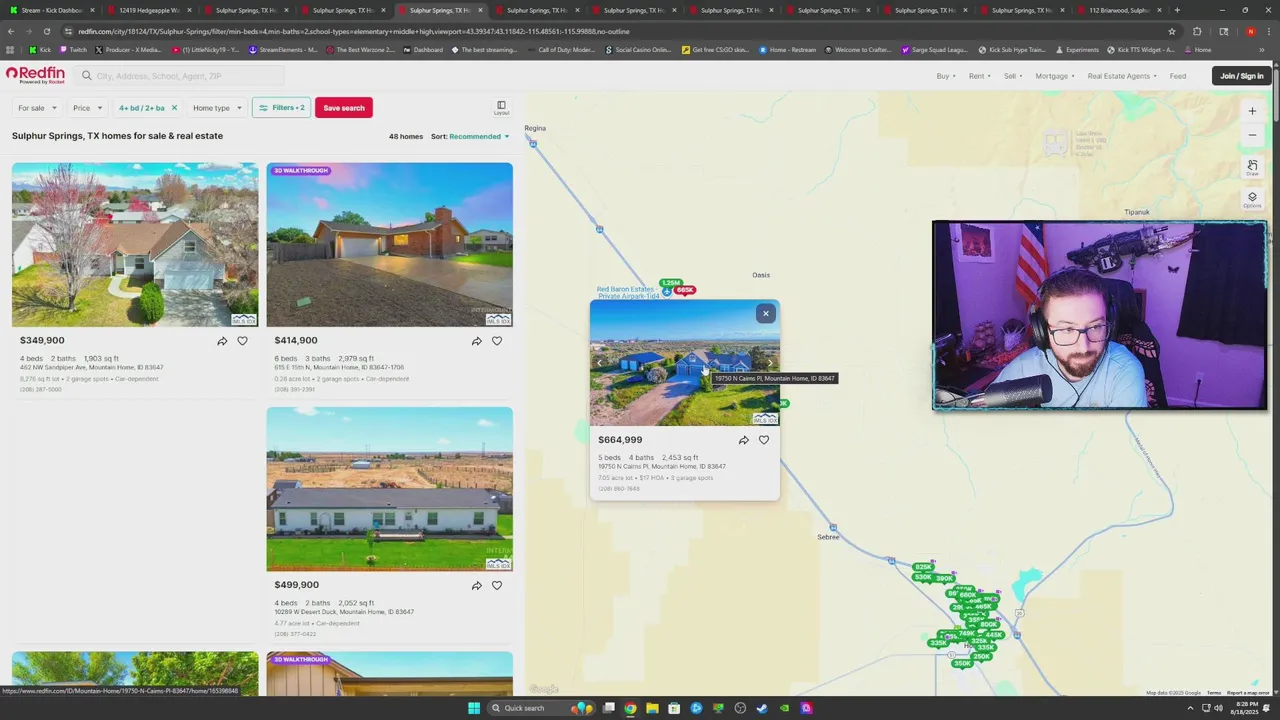Screen dimensions: 1280x720
Task: Click the Redfin logo
Action: click(35, 75)
